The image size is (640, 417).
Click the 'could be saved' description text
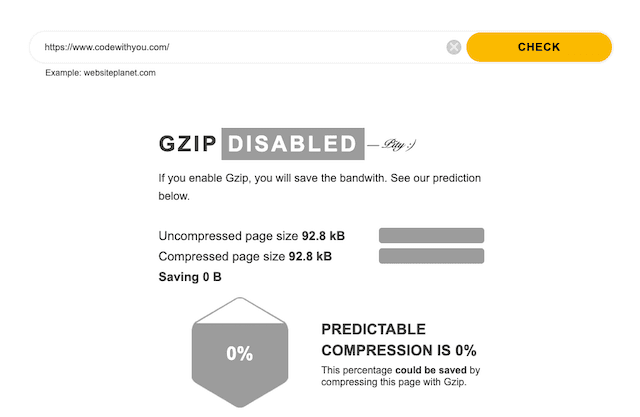[431, 370]
